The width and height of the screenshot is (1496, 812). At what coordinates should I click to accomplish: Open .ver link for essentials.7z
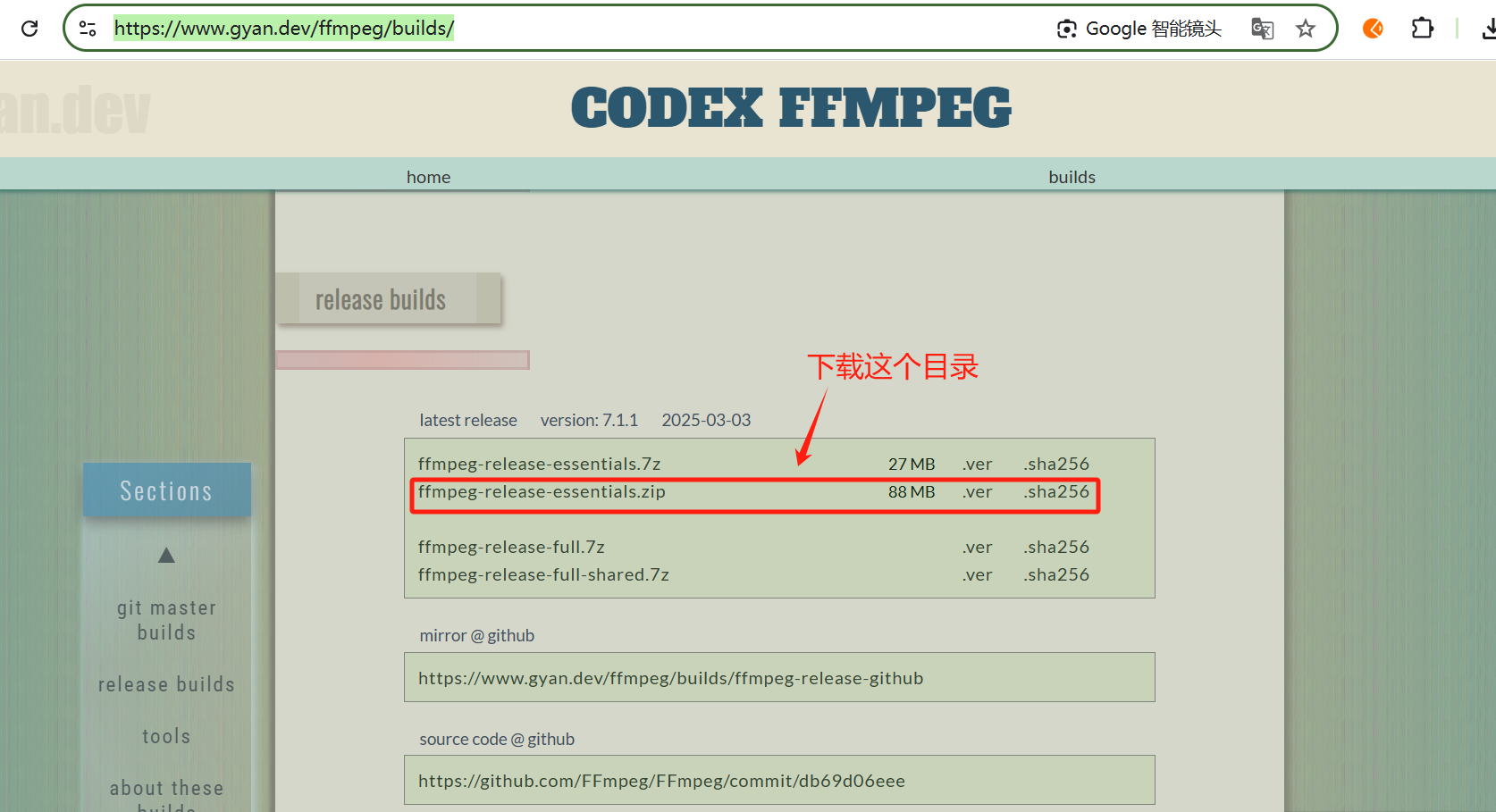tap(978, 464)
